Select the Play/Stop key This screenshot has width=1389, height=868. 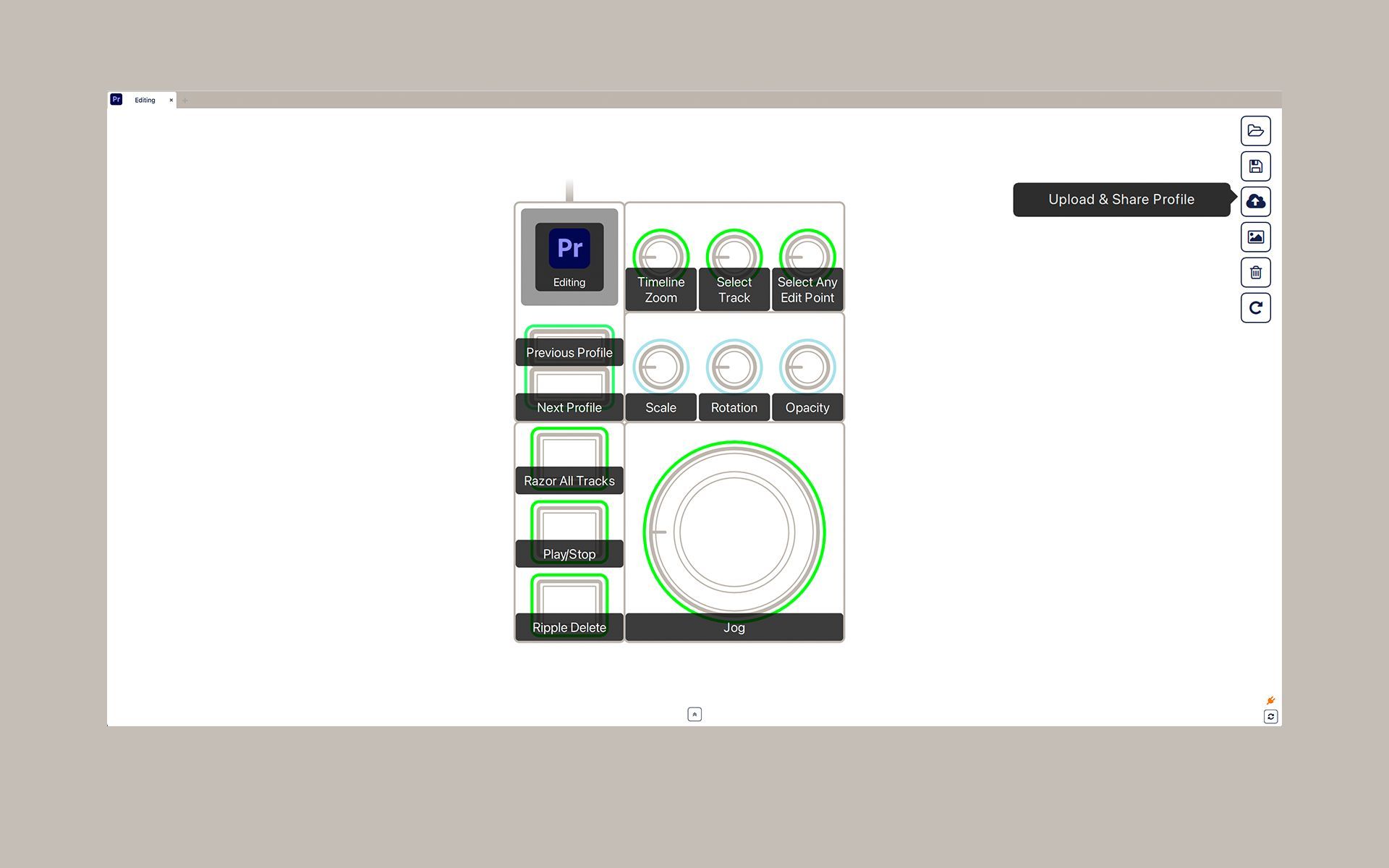pos(569,528)
